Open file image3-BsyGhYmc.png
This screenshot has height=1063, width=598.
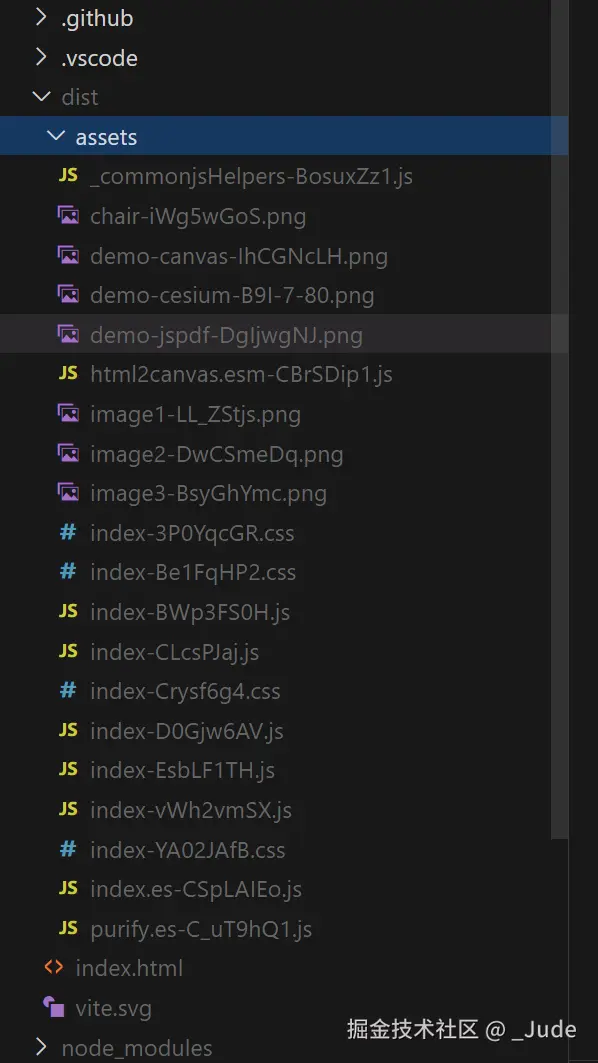[x=209, y=493]
